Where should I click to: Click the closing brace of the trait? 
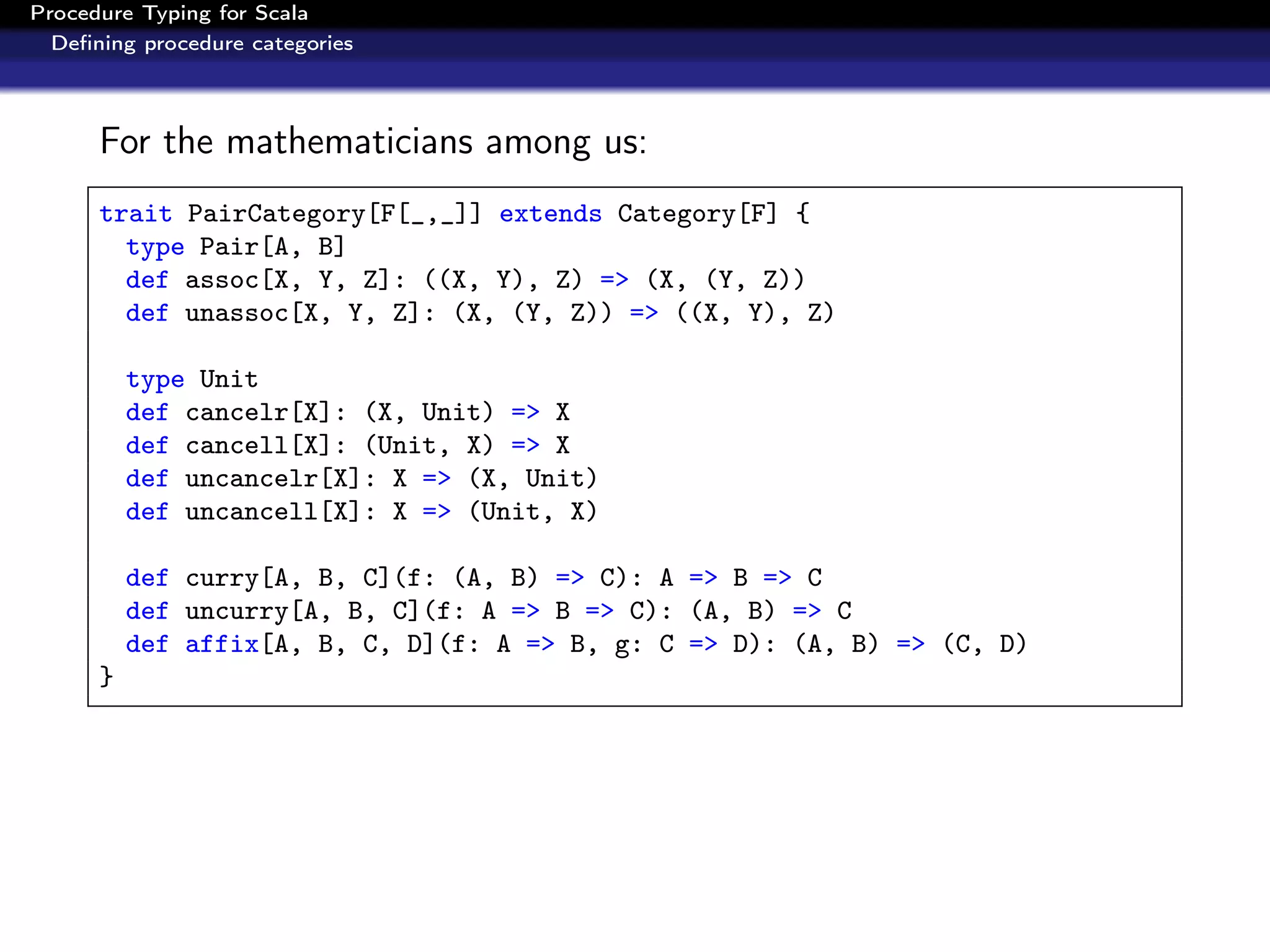click(106, 676)
